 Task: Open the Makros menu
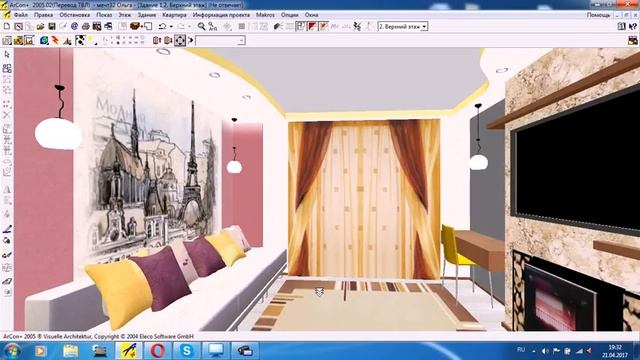tap(265, 15)
